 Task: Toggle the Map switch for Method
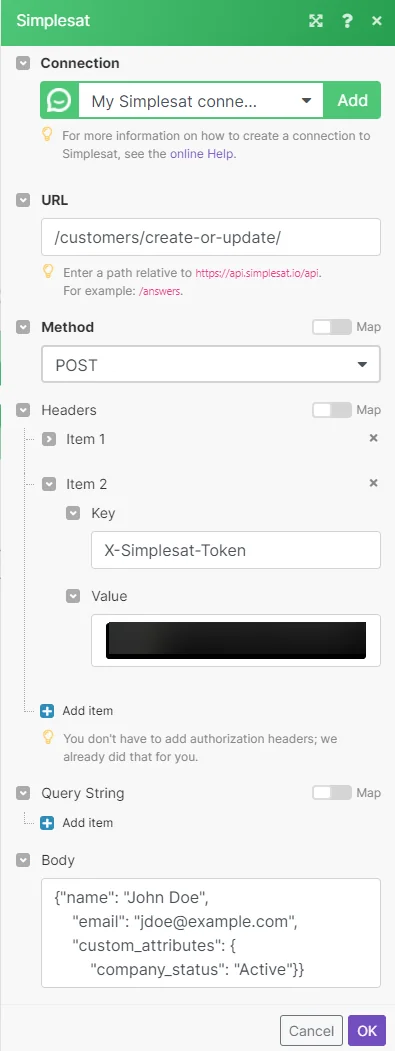point(331,327)
